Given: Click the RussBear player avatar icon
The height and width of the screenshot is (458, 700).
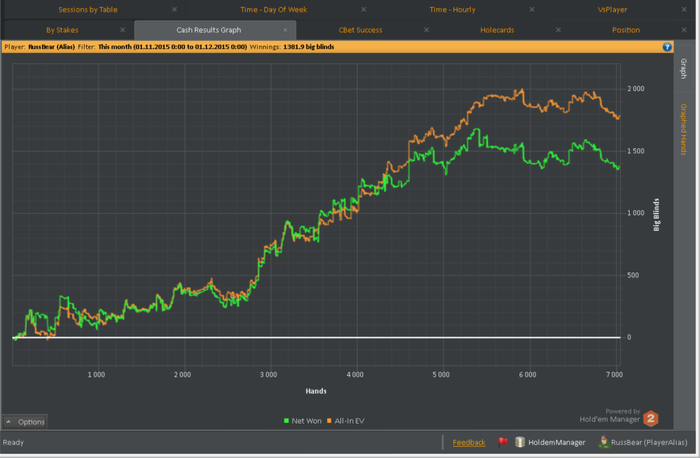Looking at the screenshot, I should [604, 442].
